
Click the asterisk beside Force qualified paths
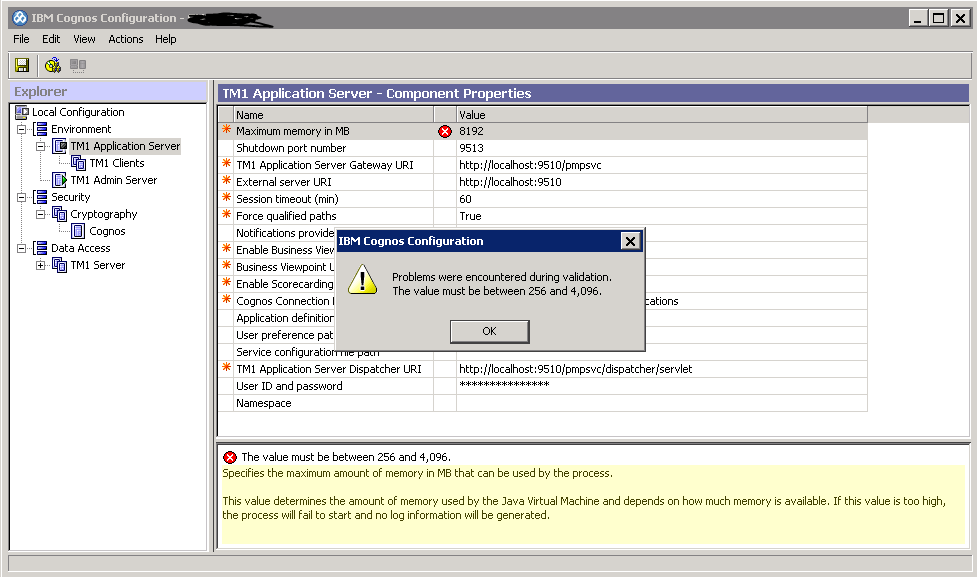point(226,214)
